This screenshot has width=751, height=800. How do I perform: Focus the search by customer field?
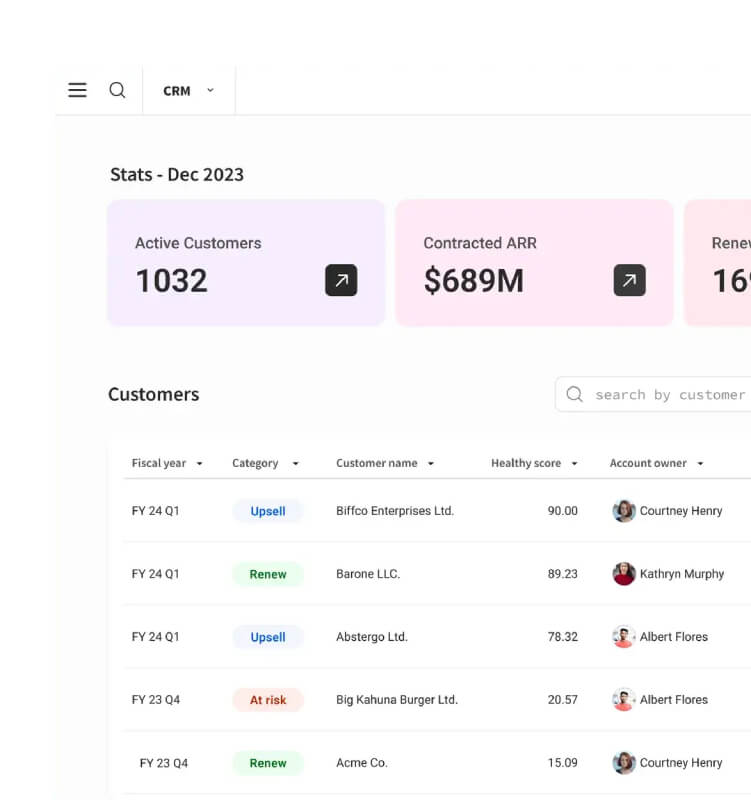[x=653, y=394]
